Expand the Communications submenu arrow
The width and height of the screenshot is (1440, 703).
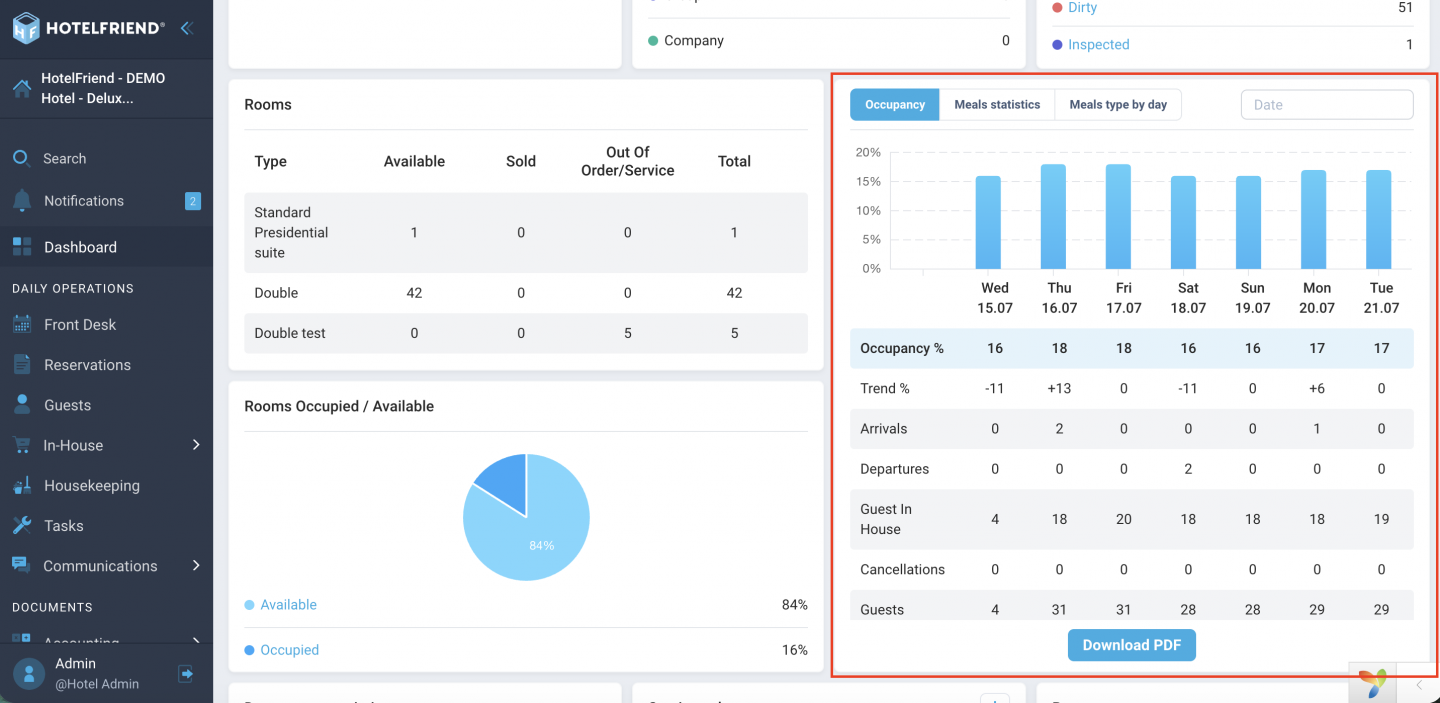pyautogui.click(x=196, y=565)
